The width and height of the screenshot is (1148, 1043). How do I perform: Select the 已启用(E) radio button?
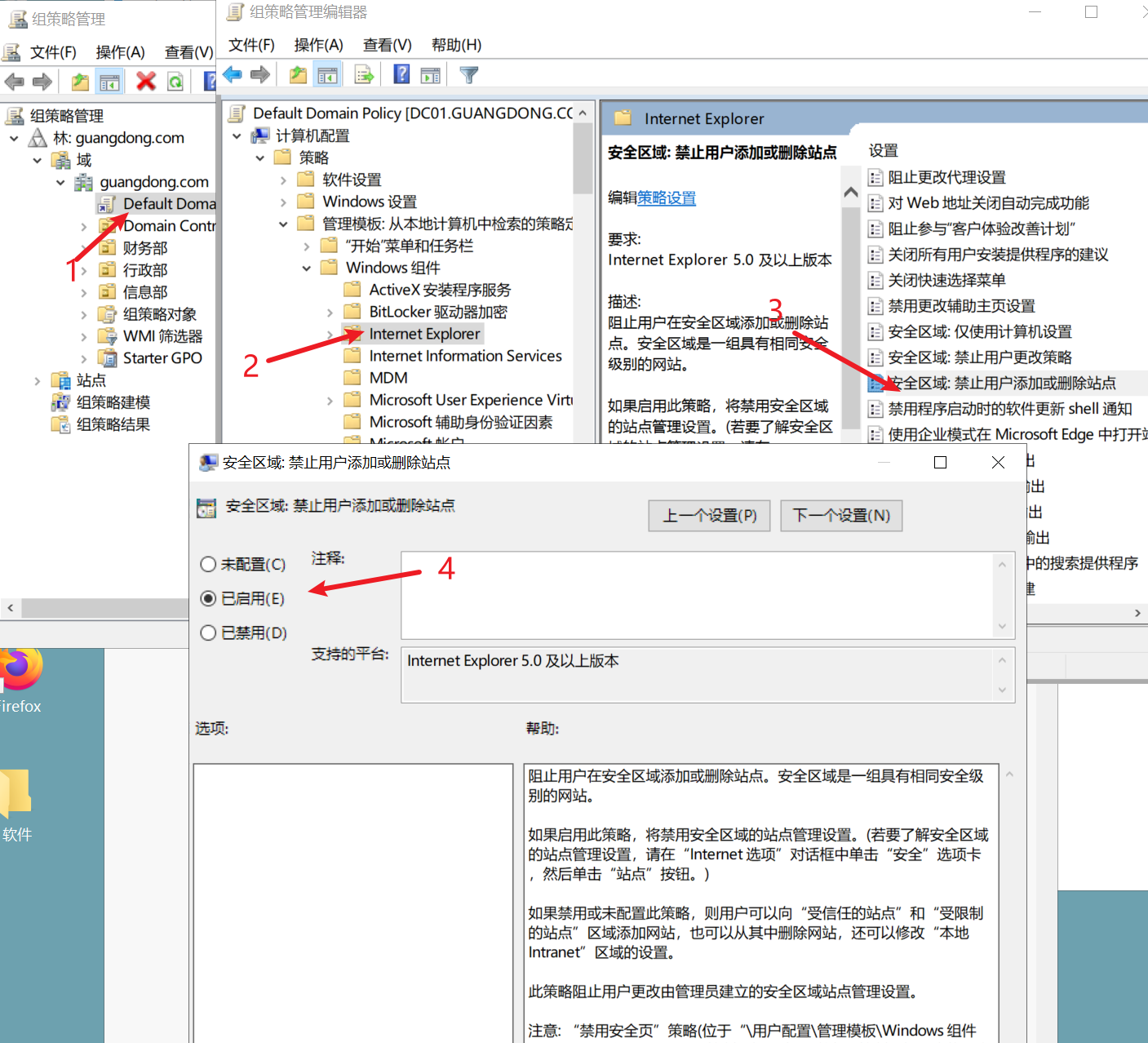[208, 599]
